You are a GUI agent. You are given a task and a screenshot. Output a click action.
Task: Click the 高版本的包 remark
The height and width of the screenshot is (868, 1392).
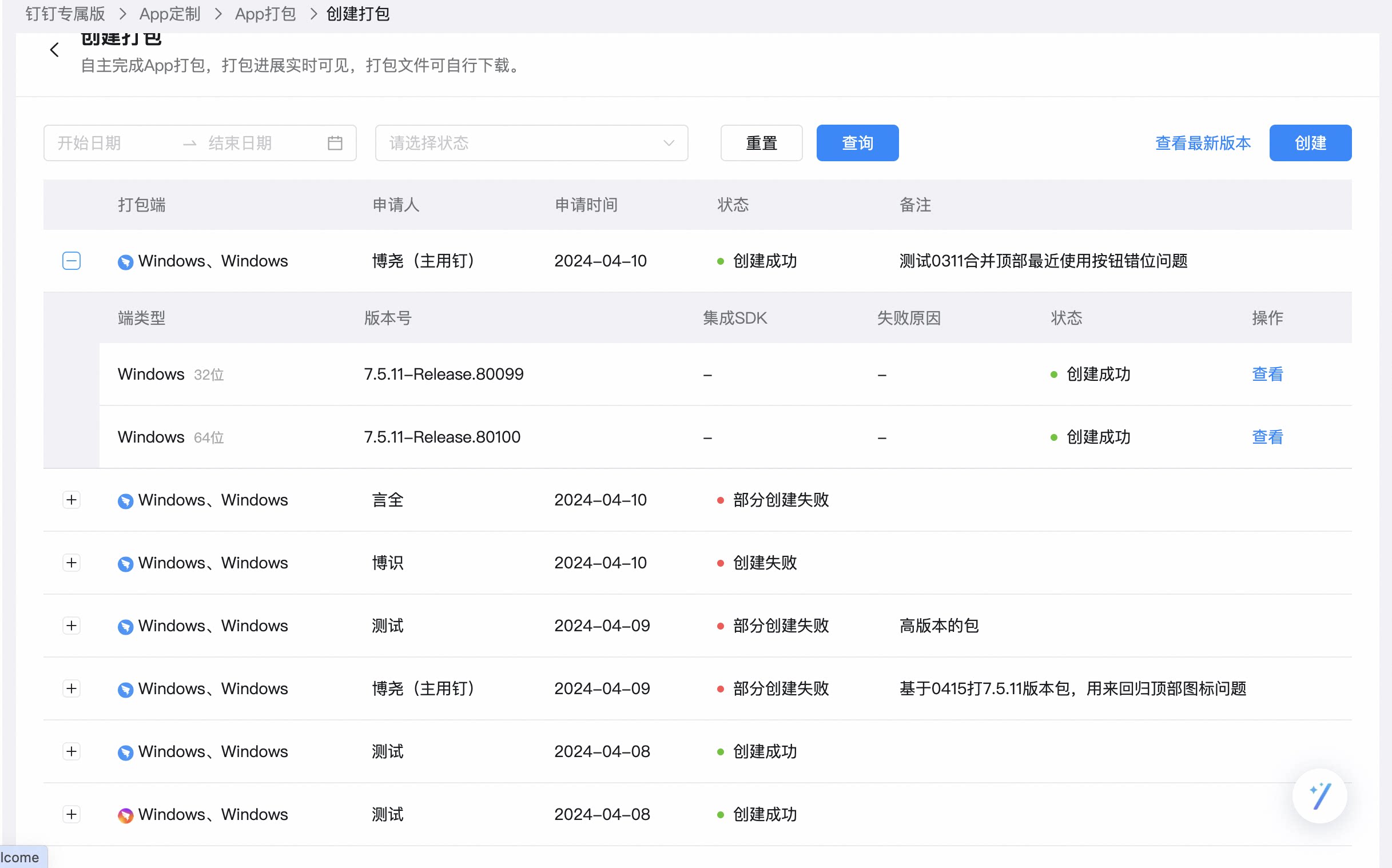[x=938, y=626]
